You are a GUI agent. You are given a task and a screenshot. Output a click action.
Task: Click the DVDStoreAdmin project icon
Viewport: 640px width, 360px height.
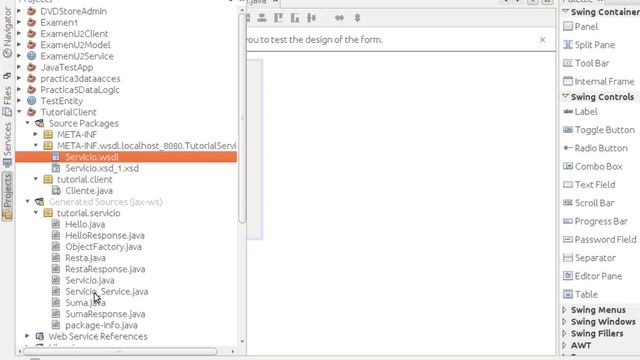(x=31, y=11)
